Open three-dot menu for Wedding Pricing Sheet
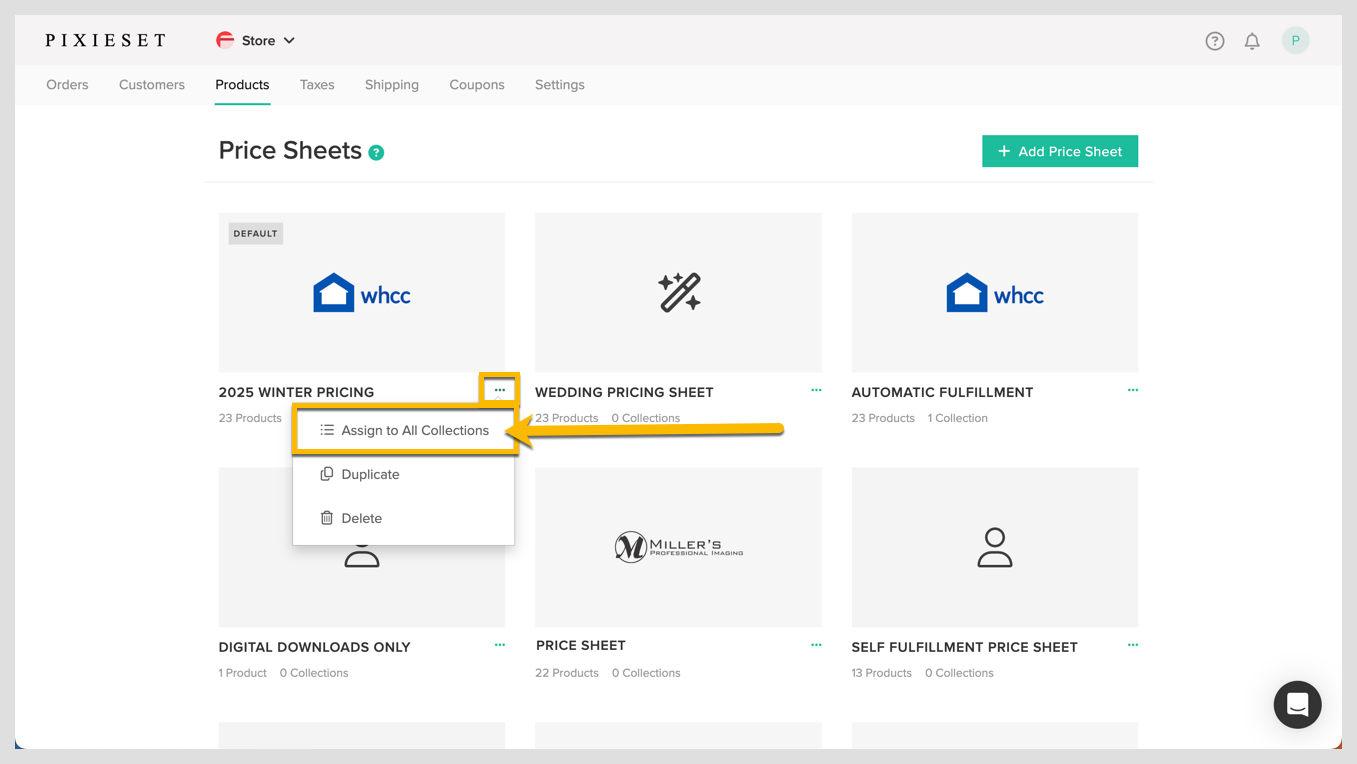This screenshot has height=764, width=1357. (x=816, y=390)
